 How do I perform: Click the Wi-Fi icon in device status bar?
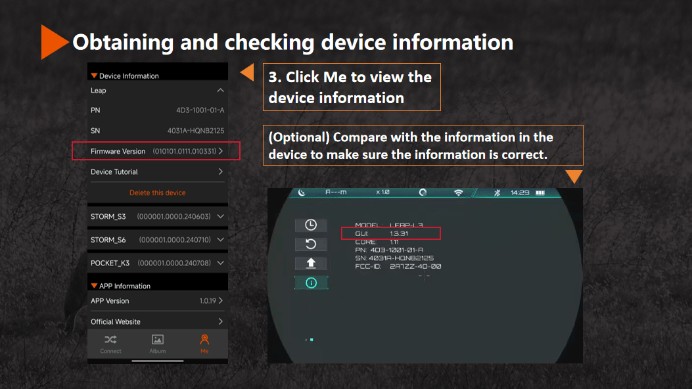point(459,193)
